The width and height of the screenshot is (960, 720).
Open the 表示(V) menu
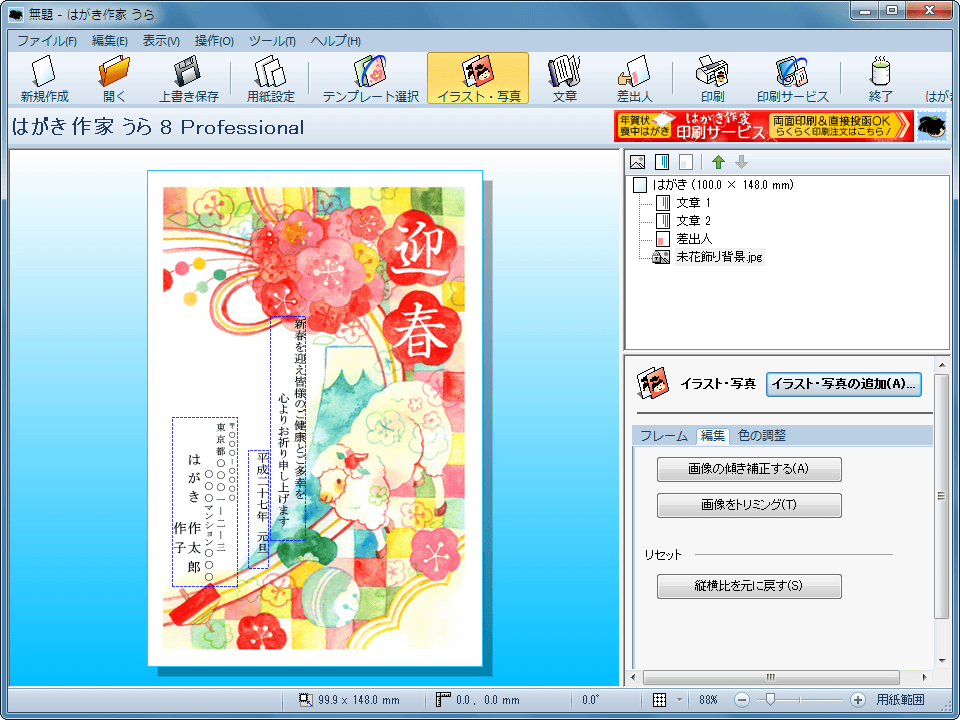click(161, 41)
